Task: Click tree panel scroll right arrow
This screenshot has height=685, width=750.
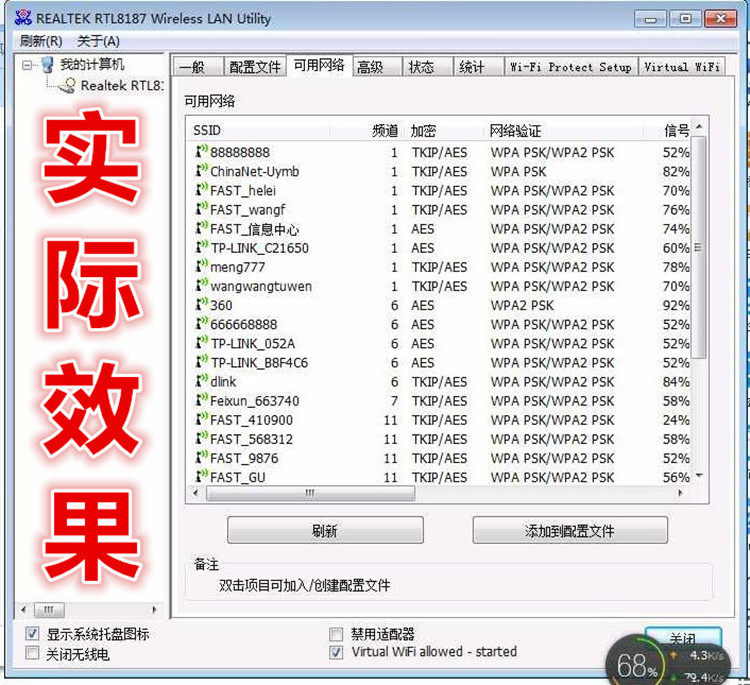Action: click(154, 609)
